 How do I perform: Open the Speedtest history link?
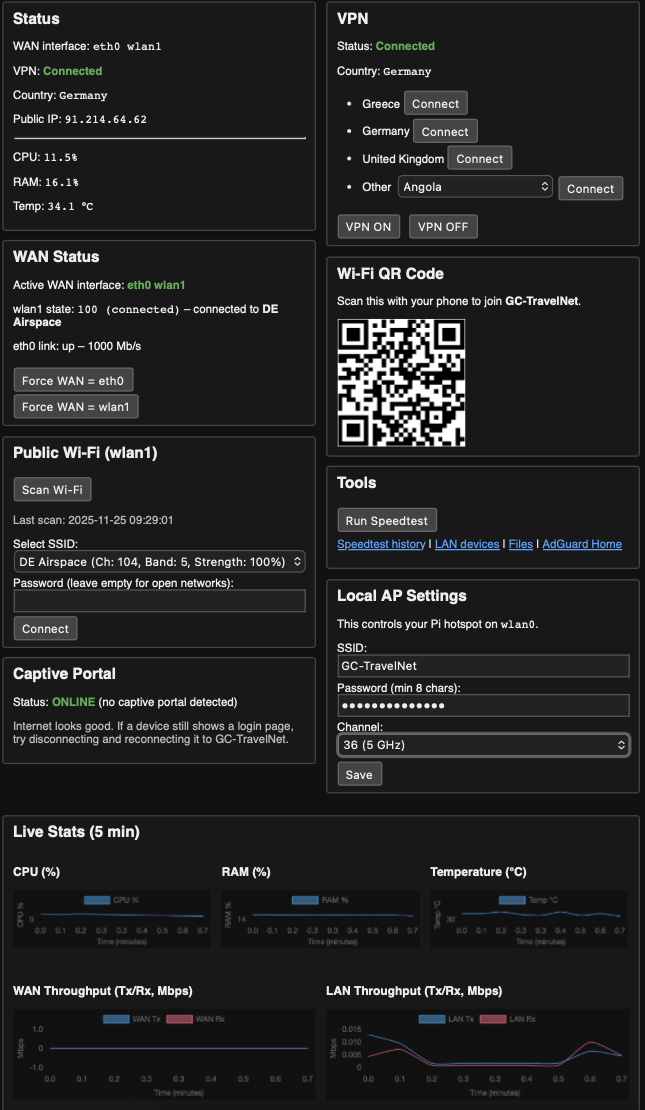(381, 544)
